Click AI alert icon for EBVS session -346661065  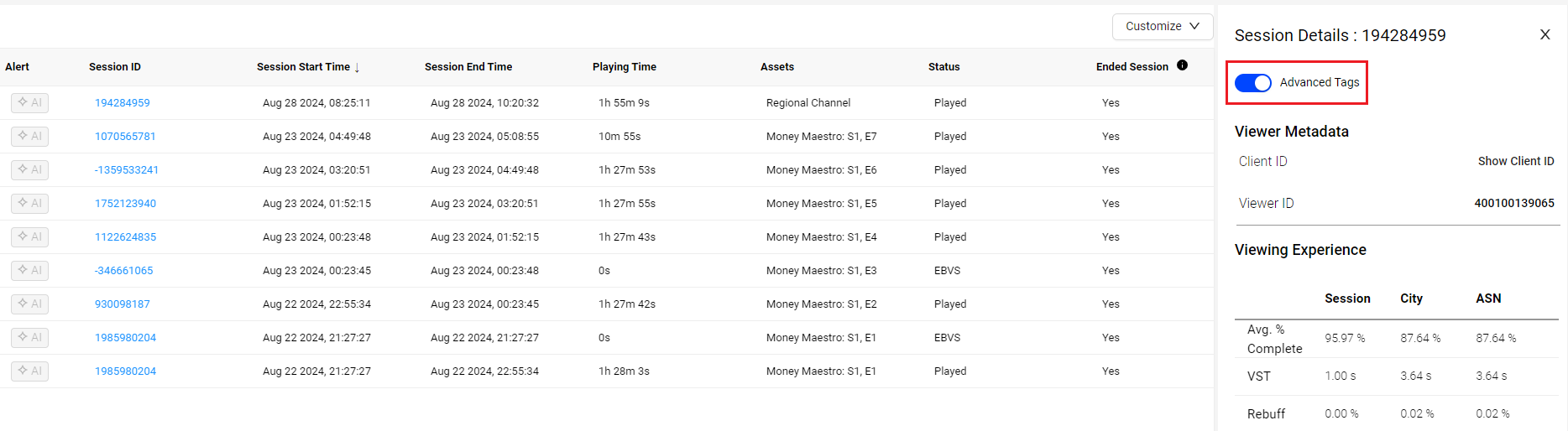pos(29,270)
